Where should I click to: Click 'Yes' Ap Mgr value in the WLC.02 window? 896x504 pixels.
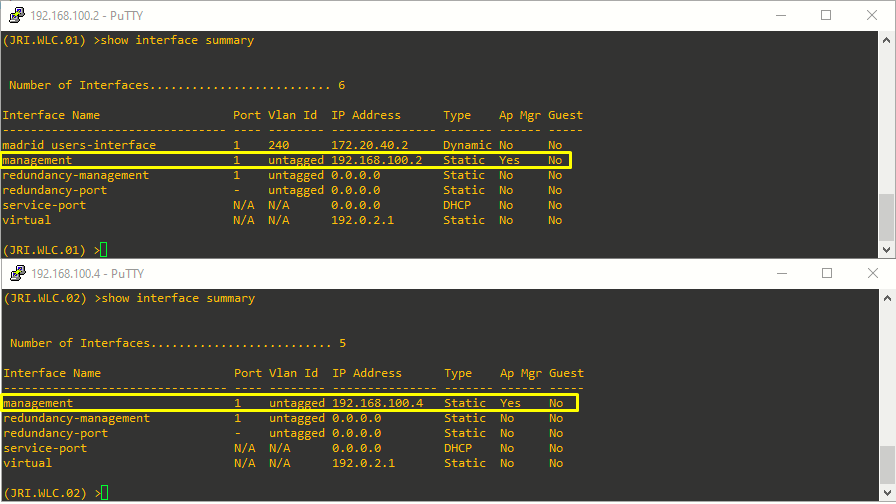point(510,403)
